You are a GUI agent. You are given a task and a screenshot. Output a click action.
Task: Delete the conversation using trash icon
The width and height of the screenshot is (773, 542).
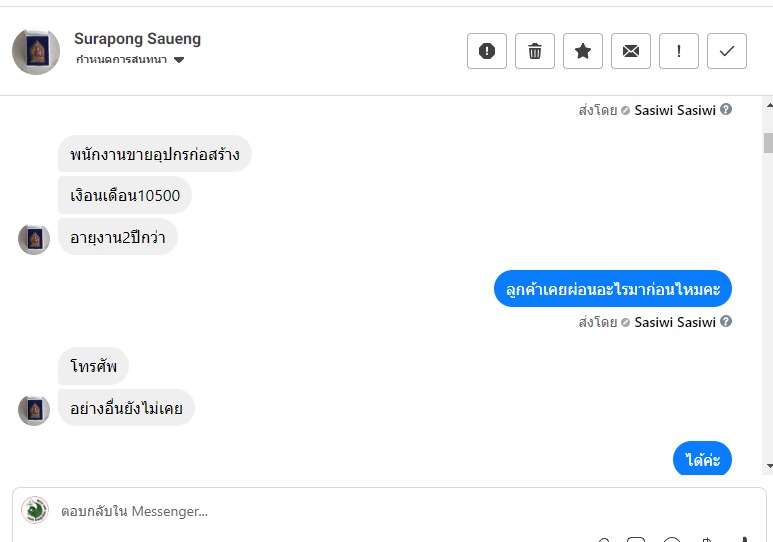pyautogui.click(x=535, y=51)
